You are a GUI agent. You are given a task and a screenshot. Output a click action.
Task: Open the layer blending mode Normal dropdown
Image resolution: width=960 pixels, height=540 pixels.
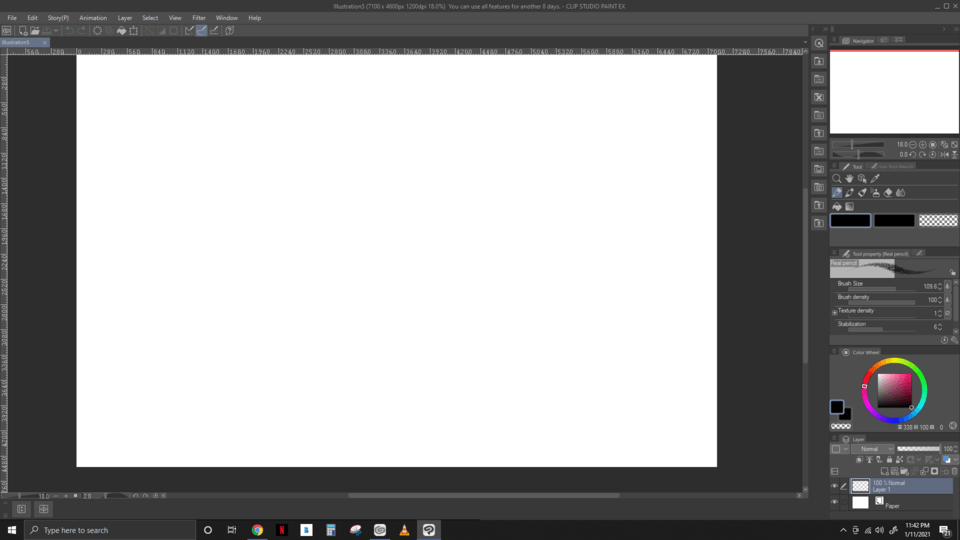pos(875,449)
